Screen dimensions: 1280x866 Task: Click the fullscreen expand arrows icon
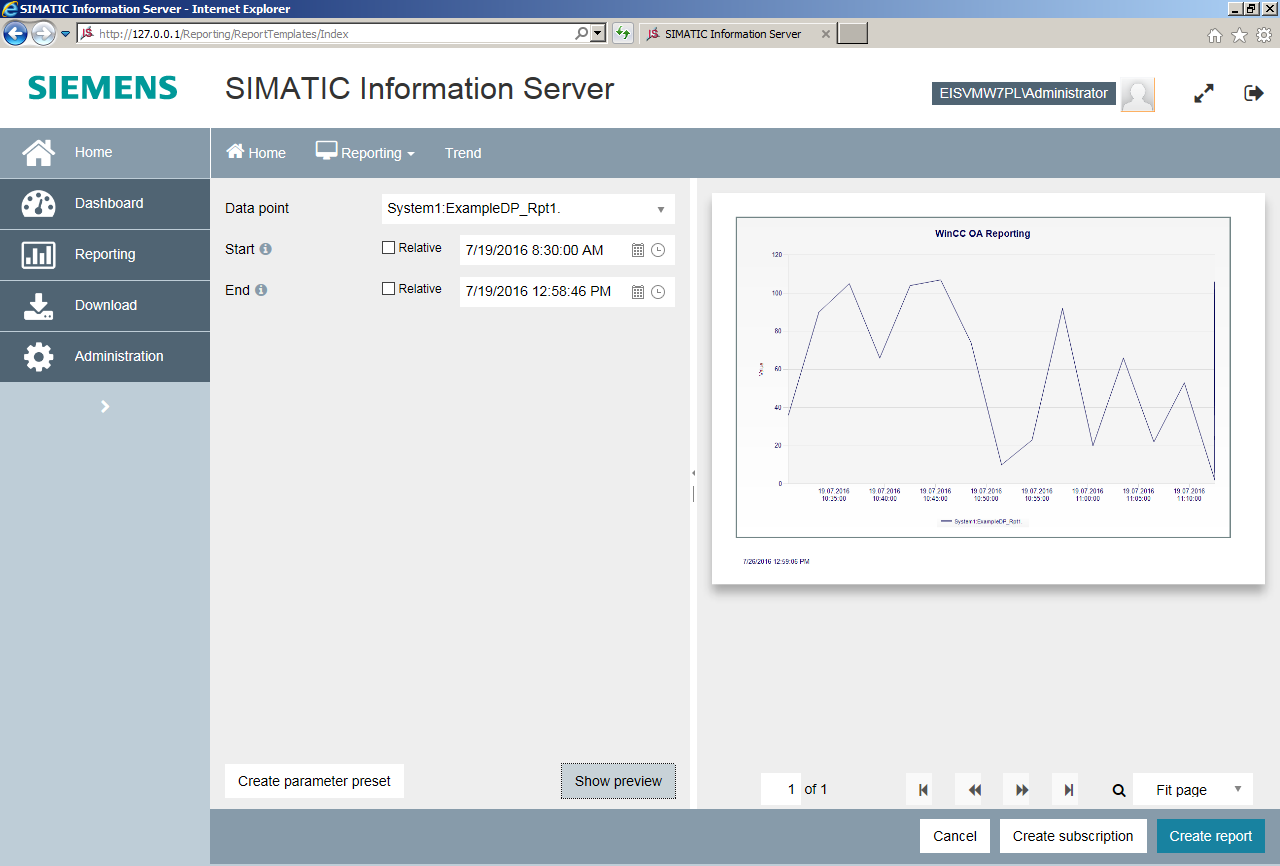1204,93
